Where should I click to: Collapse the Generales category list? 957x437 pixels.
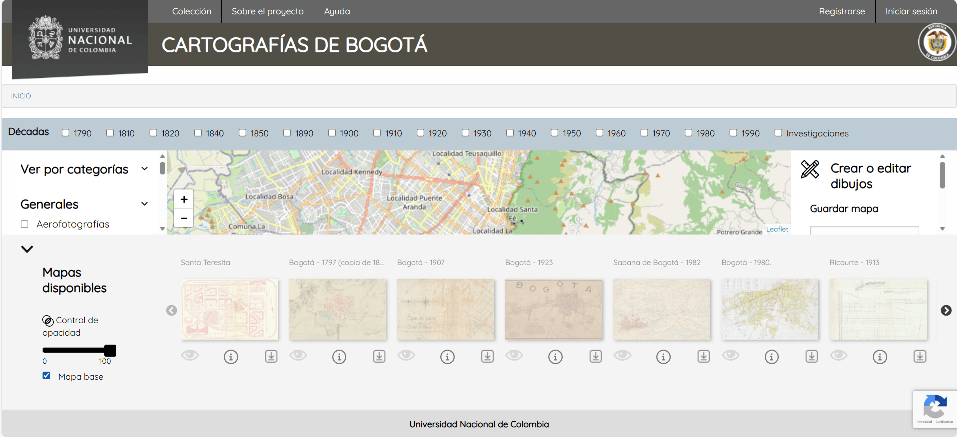click(x=145, y=204)
